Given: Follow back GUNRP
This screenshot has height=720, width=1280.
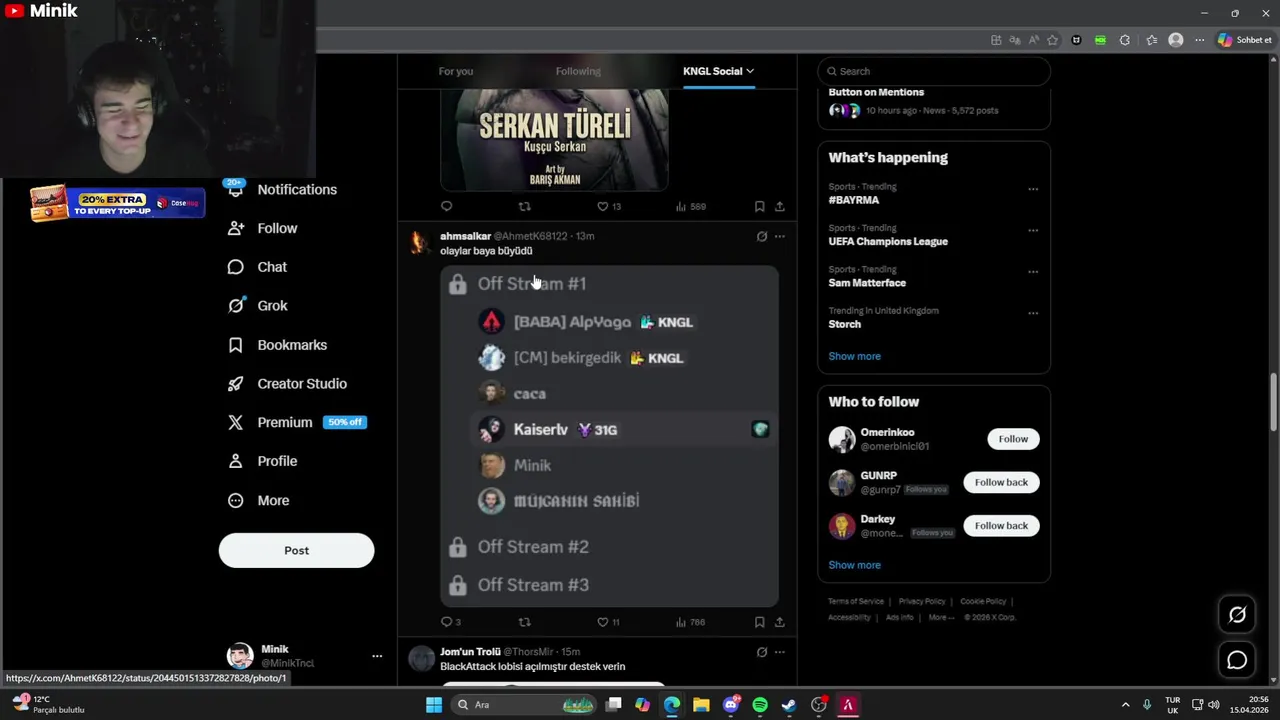Looking at the screenshot, I should click(x=1001, y=482).
